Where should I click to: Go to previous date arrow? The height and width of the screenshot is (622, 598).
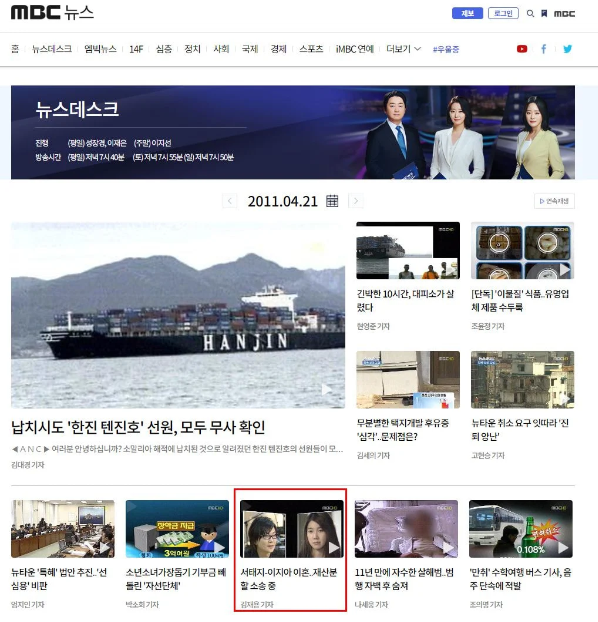tap(229, 201)
